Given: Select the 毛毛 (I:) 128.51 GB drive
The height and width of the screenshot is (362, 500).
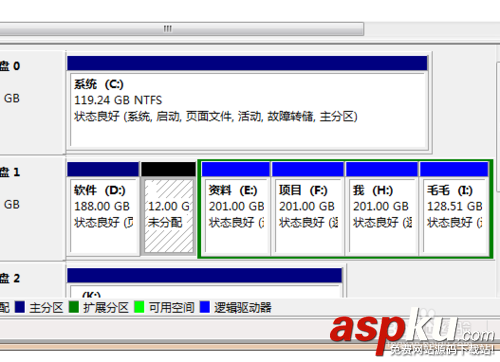Looking at the screenshot, I should pyautogui.click(x=454, y=208).
